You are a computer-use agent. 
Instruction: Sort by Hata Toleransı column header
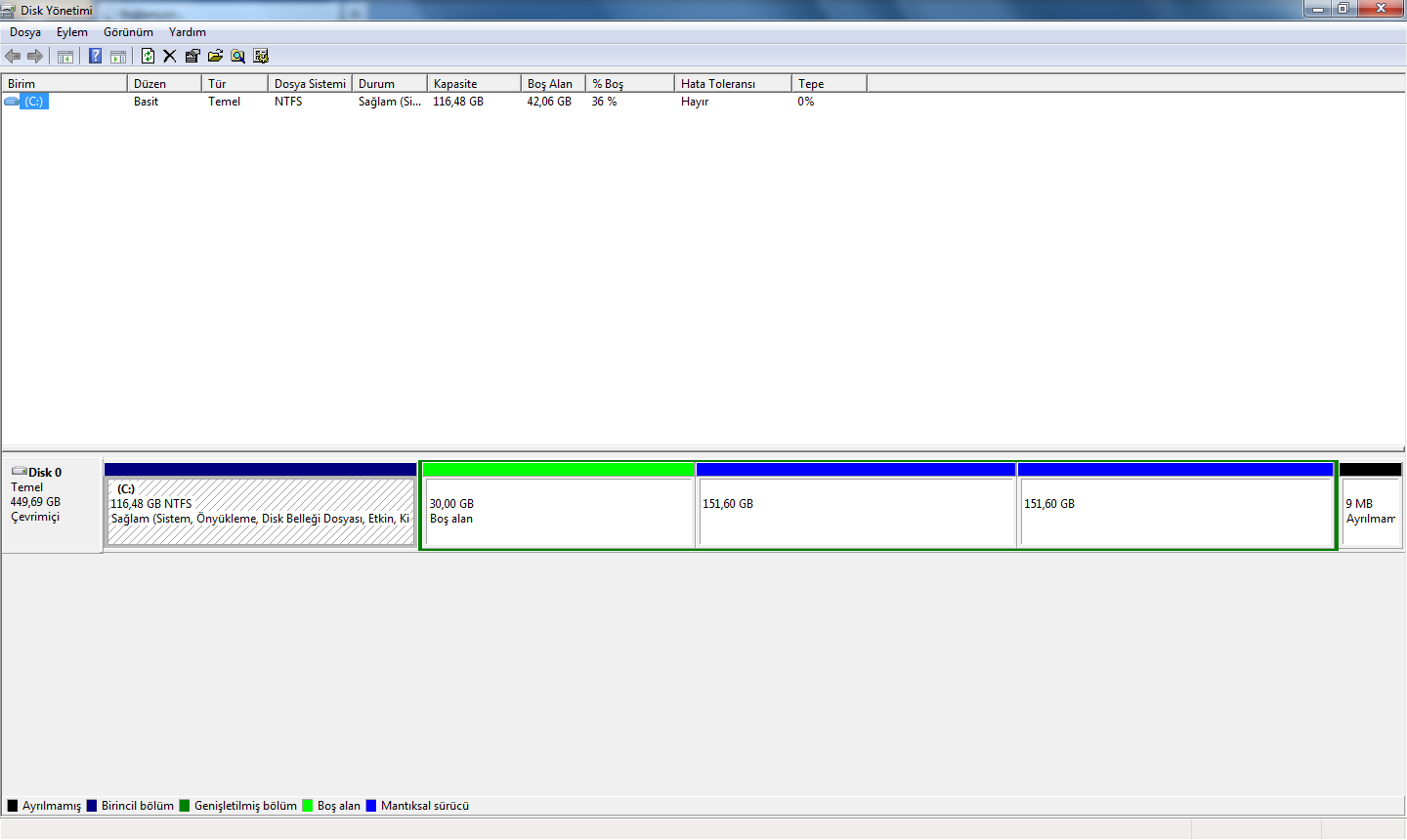click(733, 84)
